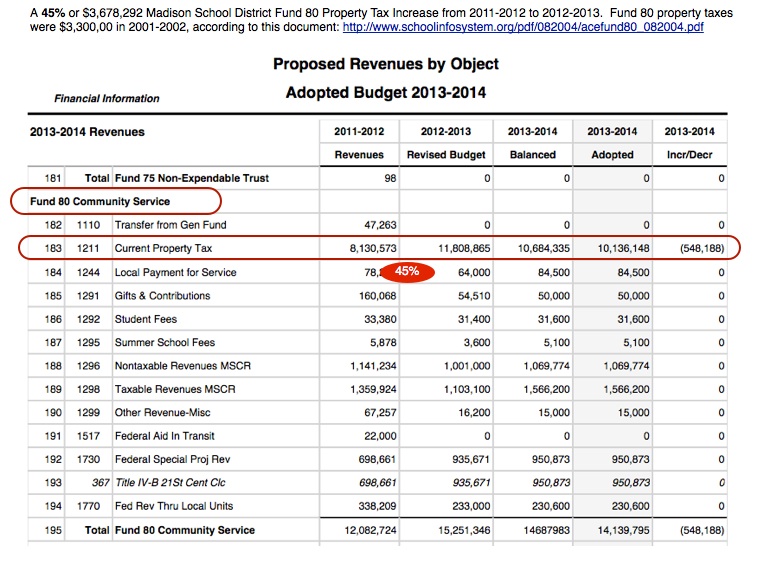The height and width of the screenshot is (562, 766).
Task: Select 'Local Payment for Service' row label
Action: tap(175, 273)
